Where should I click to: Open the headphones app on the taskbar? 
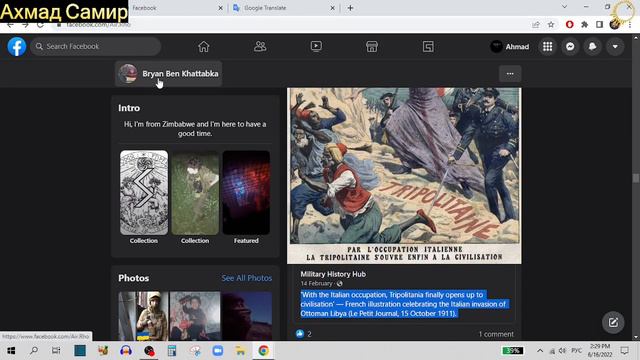[x=126, y=351]
